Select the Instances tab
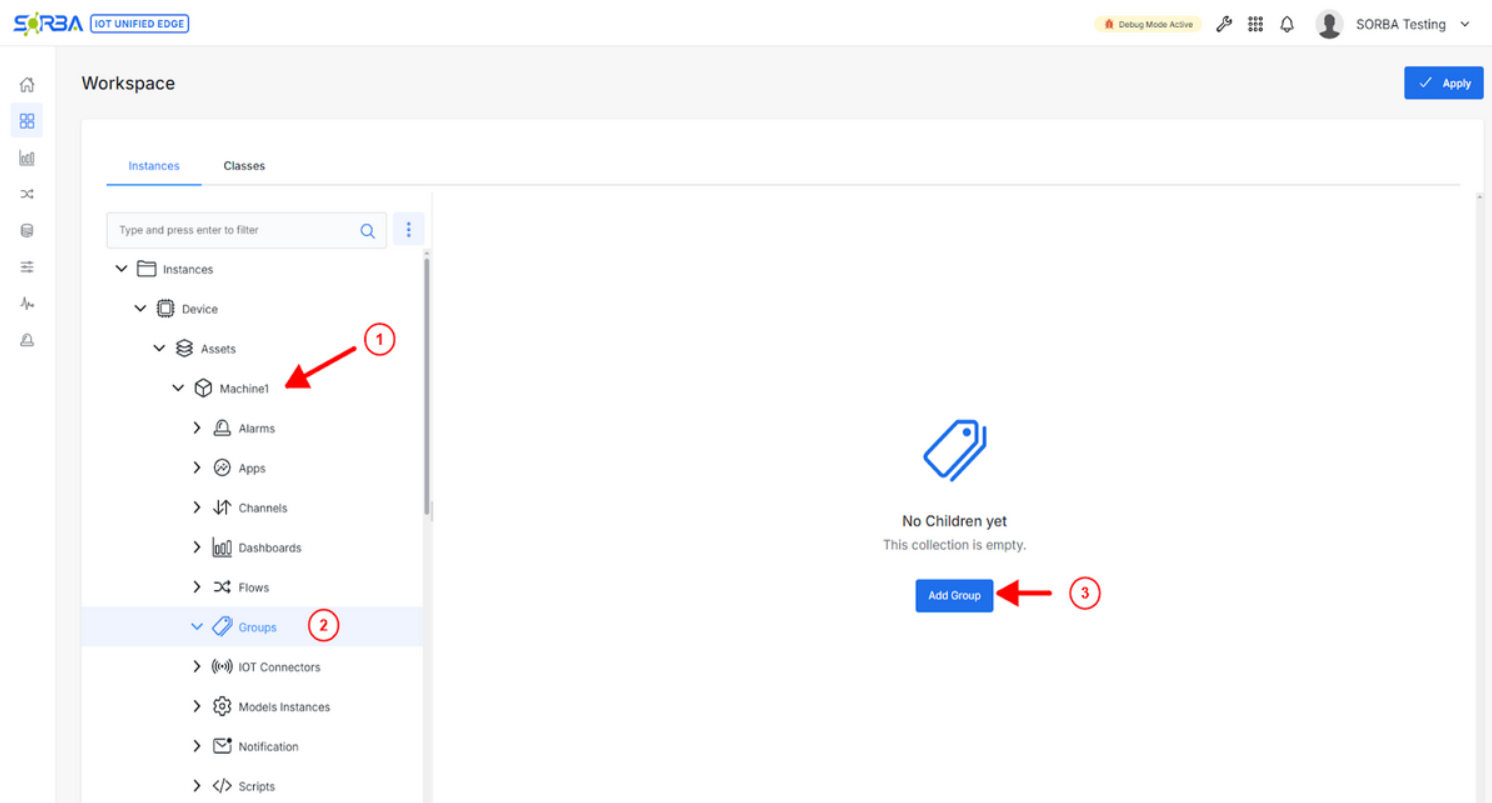The width and height of the screenshot is (1492, 803). coord(154,166)
